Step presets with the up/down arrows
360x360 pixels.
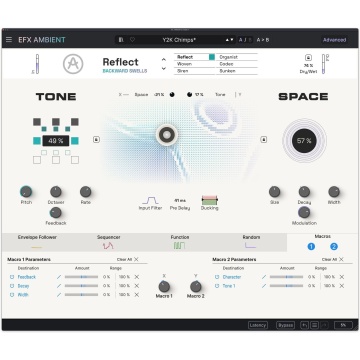pos(229,40)
